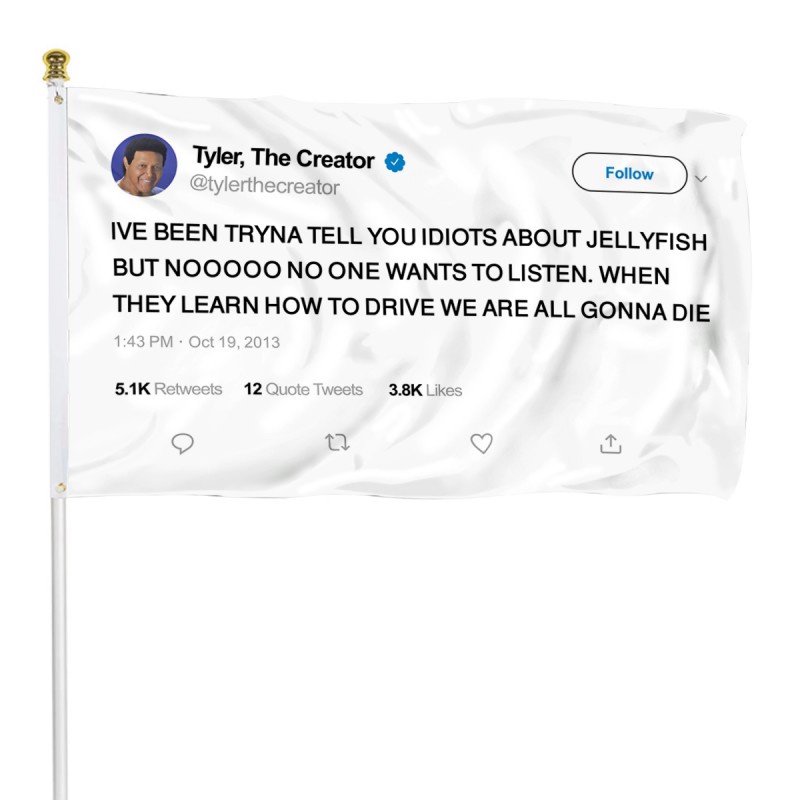Viewport: 800px width, 800px height.
Task: Click the Oct 19, 2013 date
Action: pyautogui.click(x=234, y=342)
